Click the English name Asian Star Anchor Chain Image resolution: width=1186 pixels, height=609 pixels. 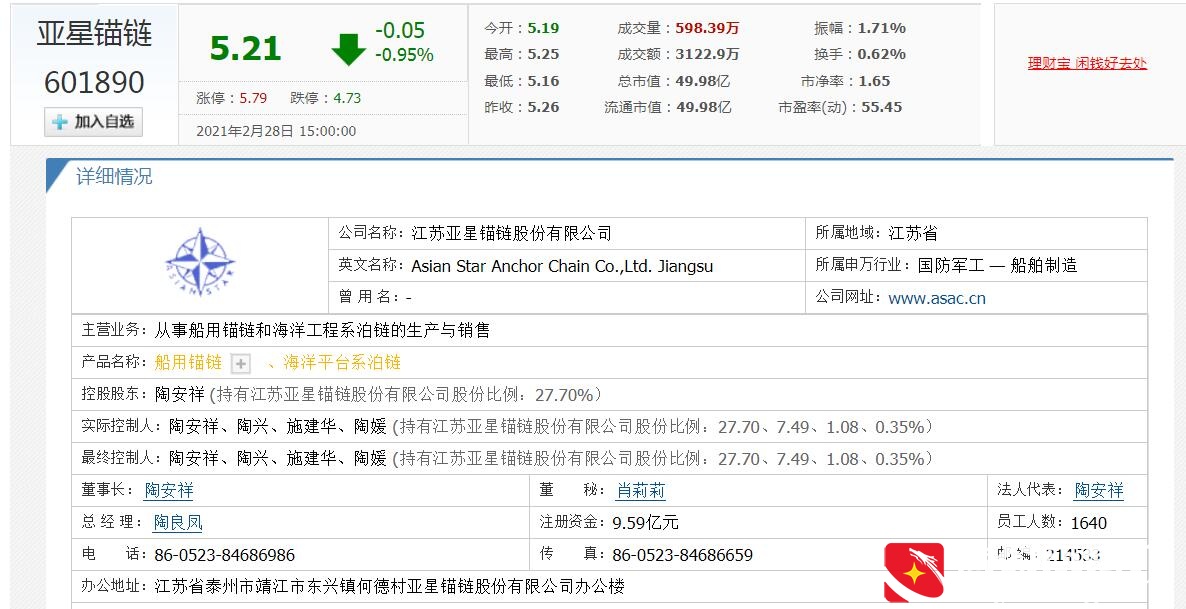[562, 266]
